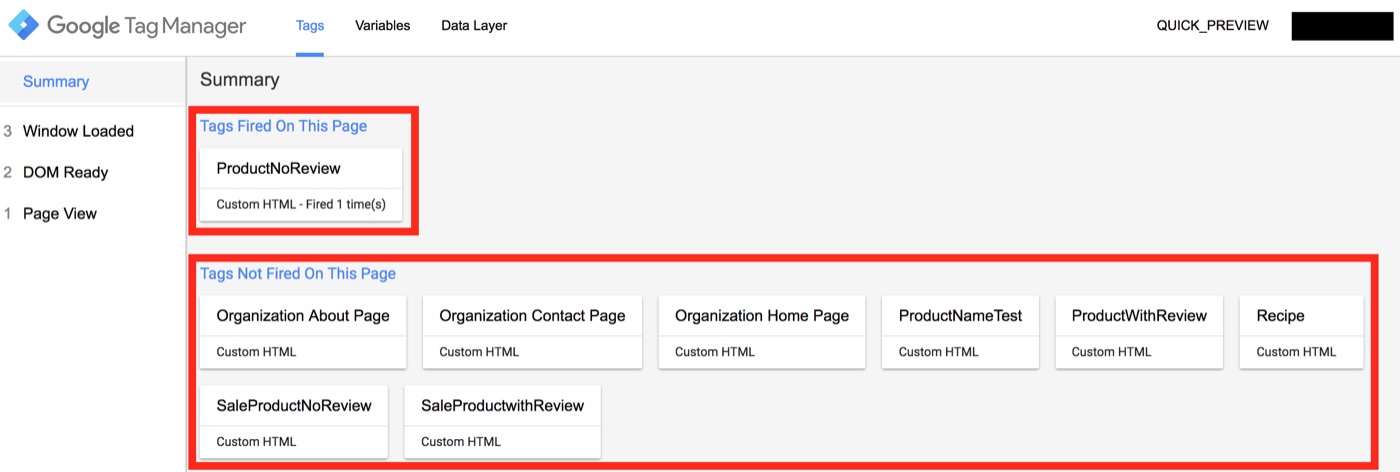Click the Summary heading in main panel
The width and height of the screenshot is (1400, 472).
[240, 80]
